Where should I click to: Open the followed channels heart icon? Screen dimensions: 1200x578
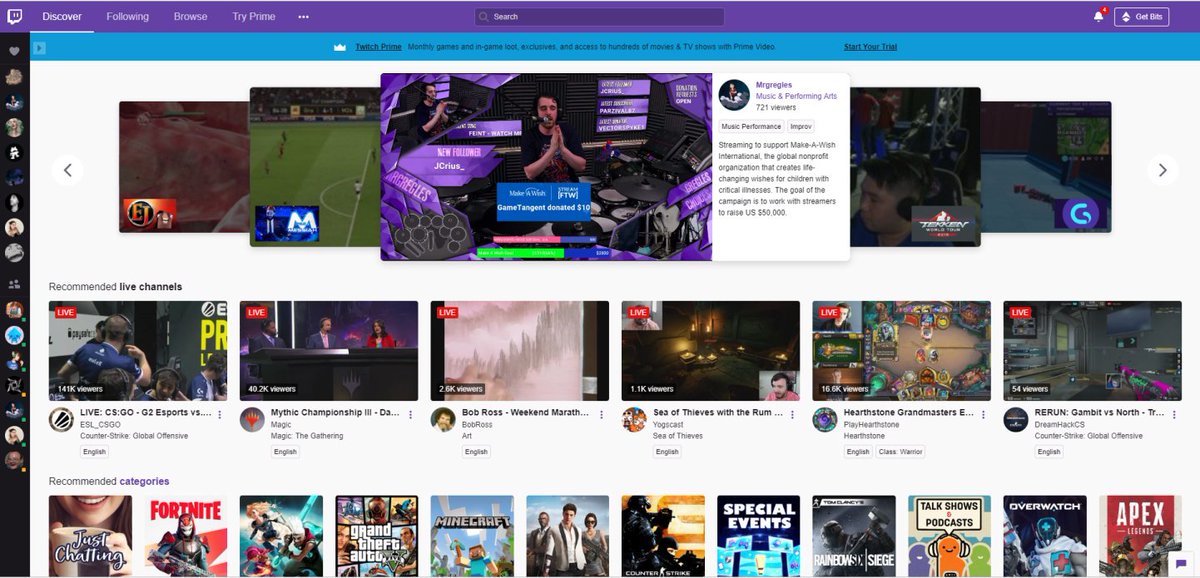click(14, 51)
